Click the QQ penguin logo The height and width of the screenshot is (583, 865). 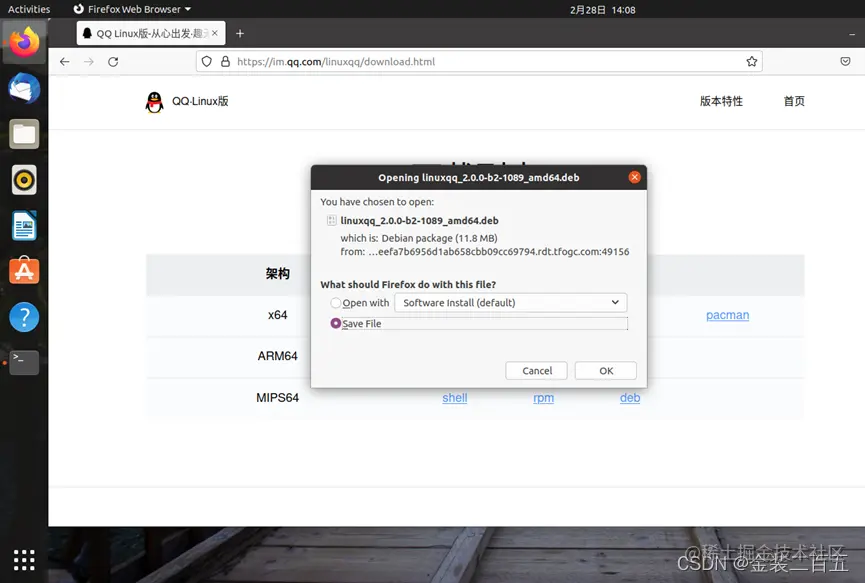(154, 102)
